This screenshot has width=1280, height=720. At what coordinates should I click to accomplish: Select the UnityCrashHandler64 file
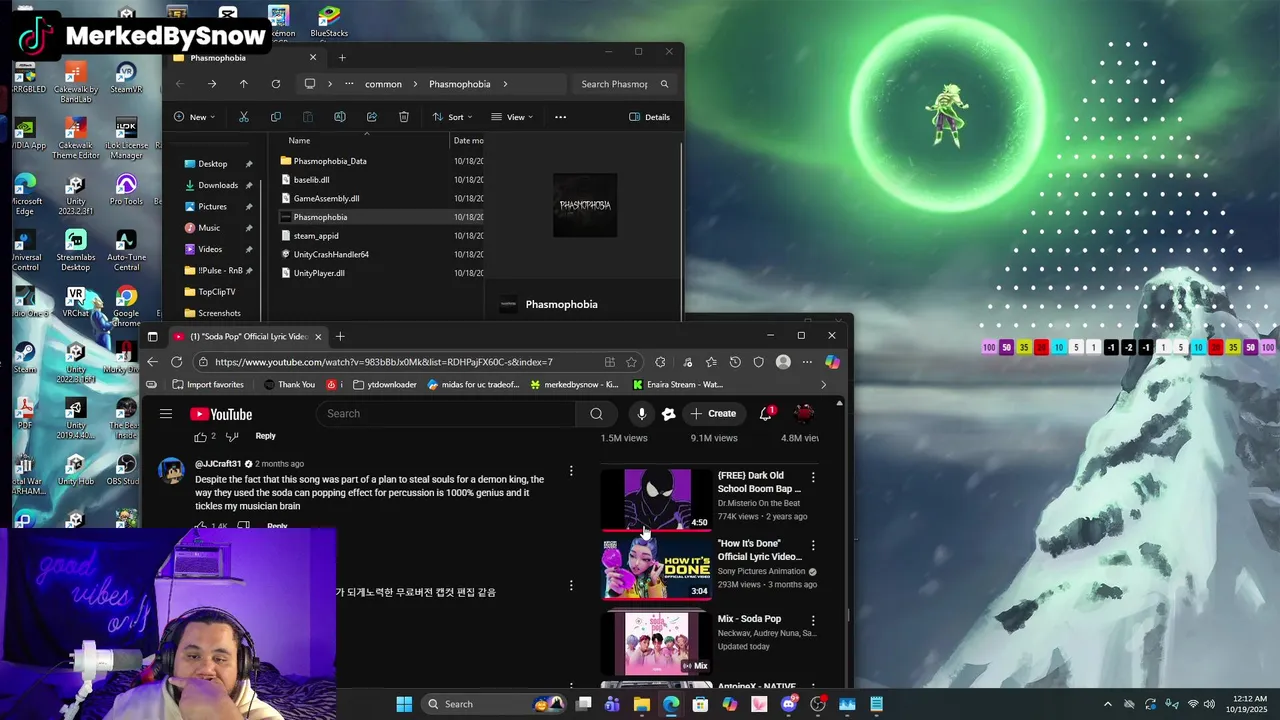pos(331,254)
